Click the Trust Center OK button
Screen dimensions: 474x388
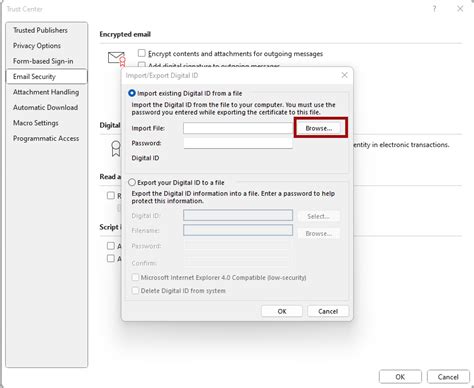point(400,377)
